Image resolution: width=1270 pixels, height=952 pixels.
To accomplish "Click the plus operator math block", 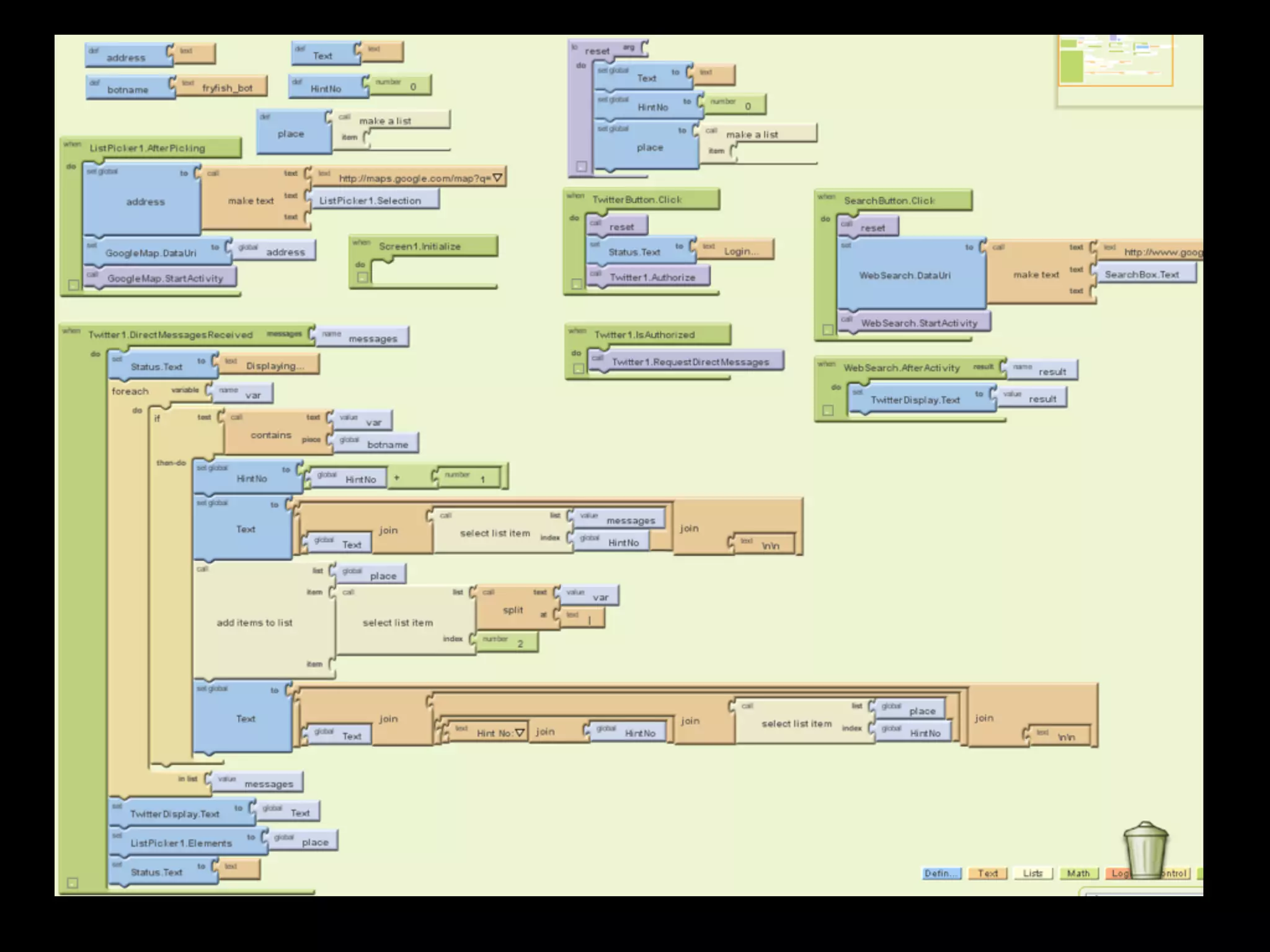I will [397, 478].
